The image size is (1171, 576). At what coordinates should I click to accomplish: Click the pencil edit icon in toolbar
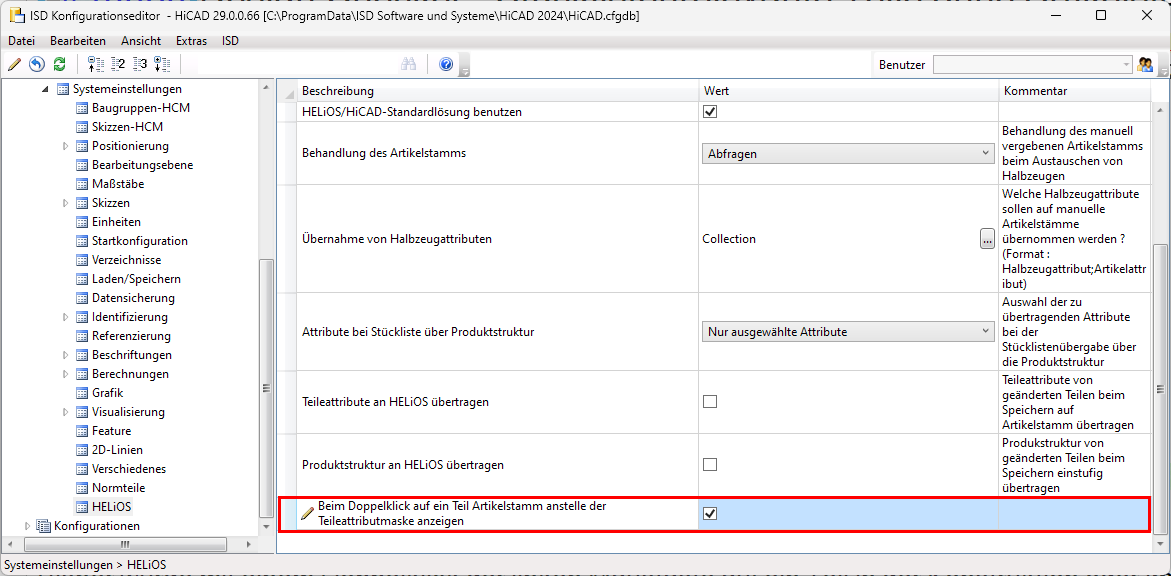pyautogui.click(x=14, y=64)
